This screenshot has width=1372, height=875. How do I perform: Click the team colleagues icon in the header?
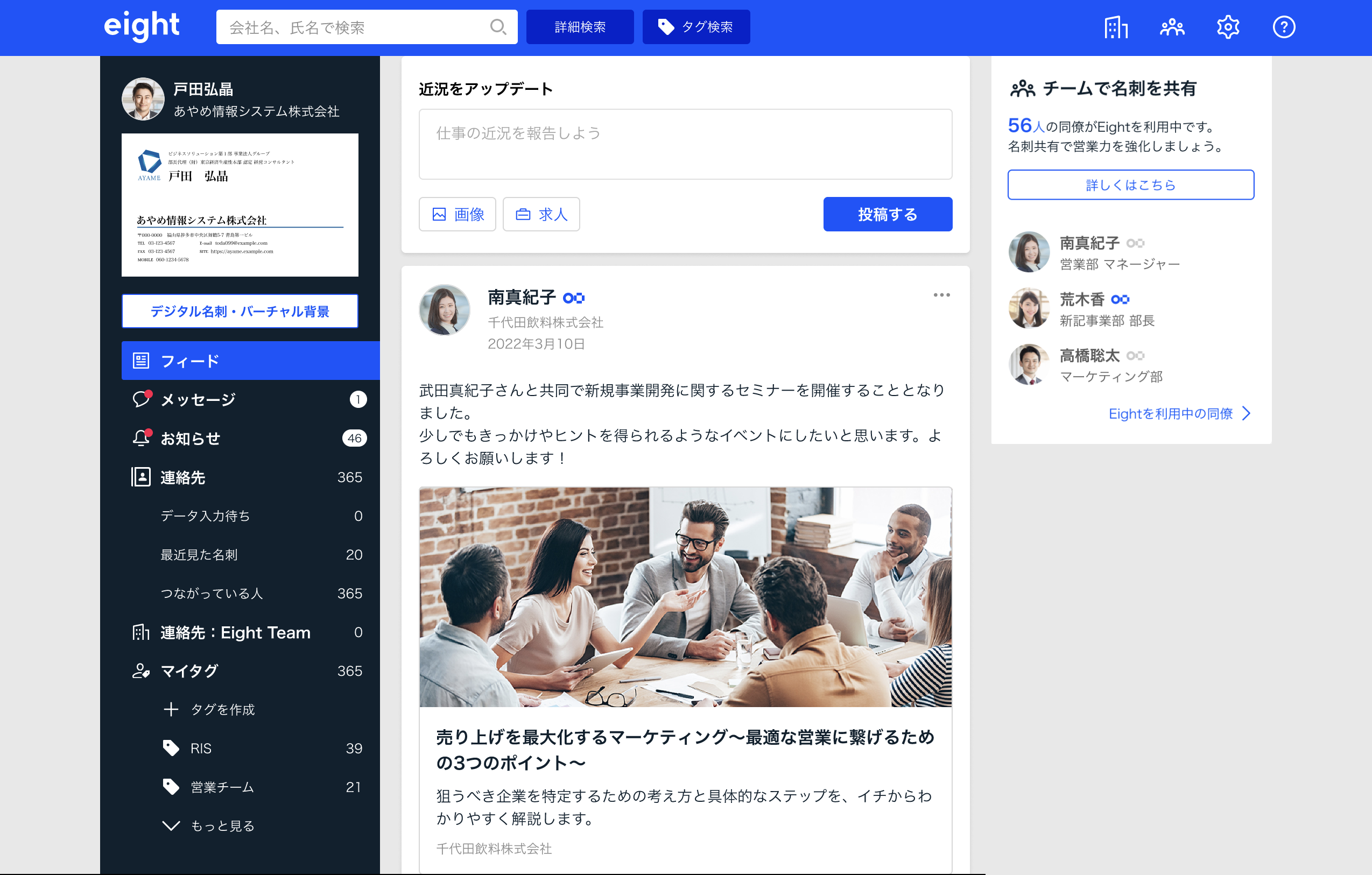point(1171,26)
